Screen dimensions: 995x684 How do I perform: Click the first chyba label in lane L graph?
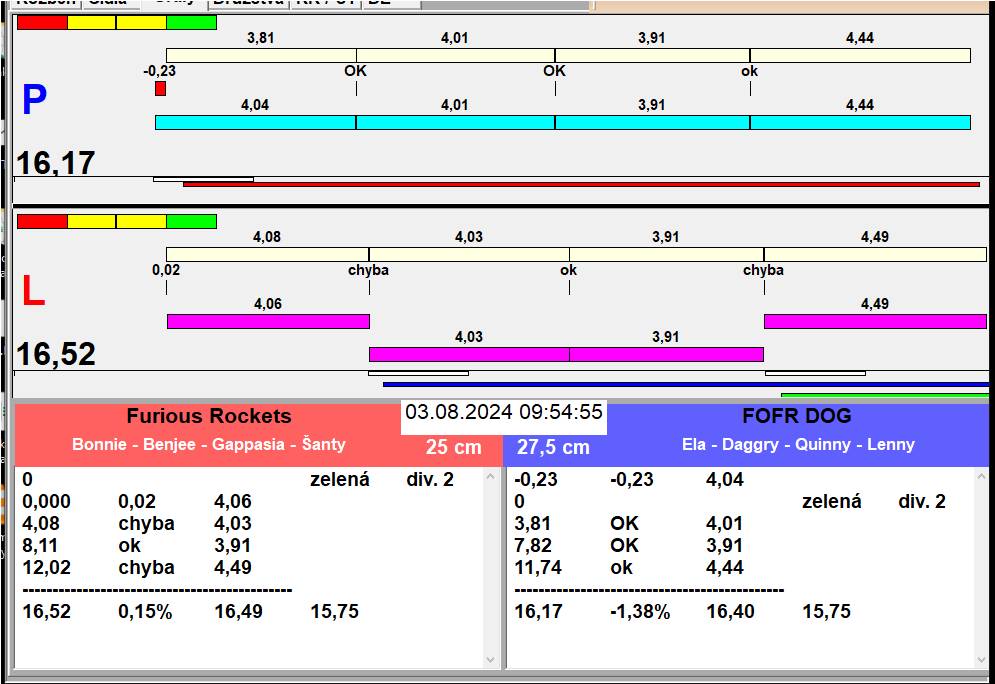[368, 270]
